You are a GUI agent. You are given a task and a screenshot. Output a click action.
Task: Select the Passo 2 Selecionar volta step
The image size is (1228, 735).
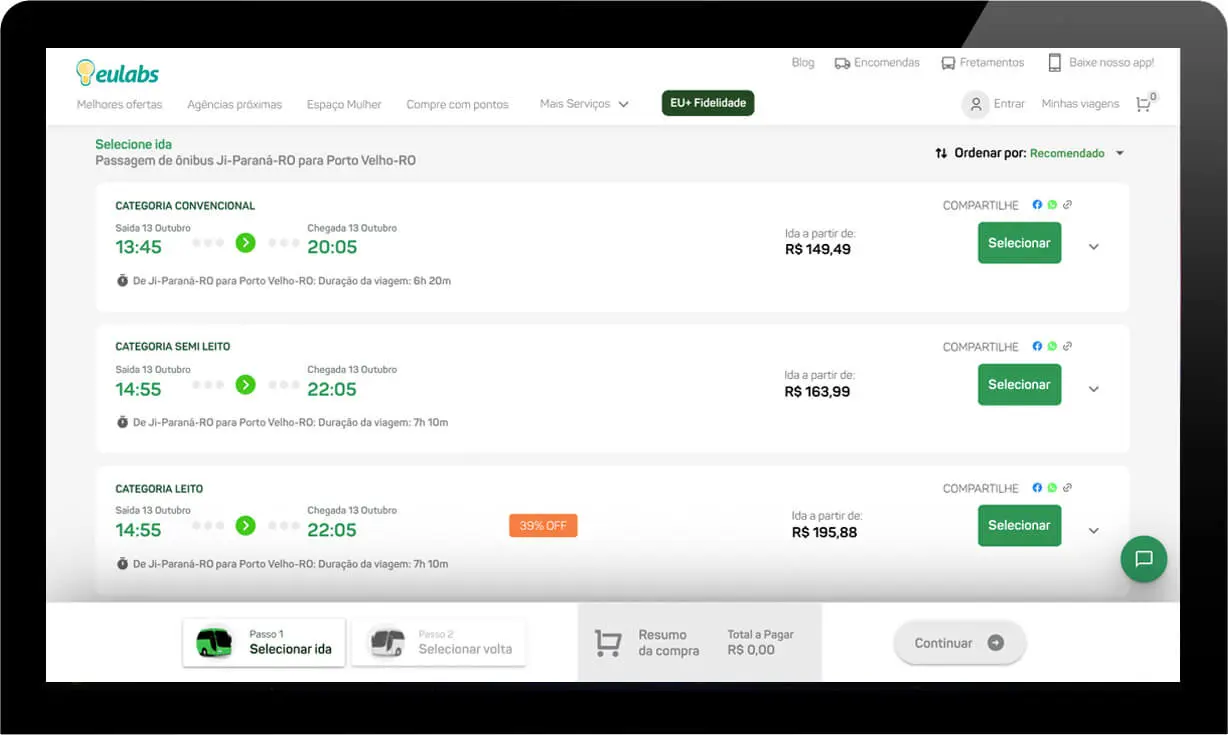pyautogui.click(x=439, y=642)
